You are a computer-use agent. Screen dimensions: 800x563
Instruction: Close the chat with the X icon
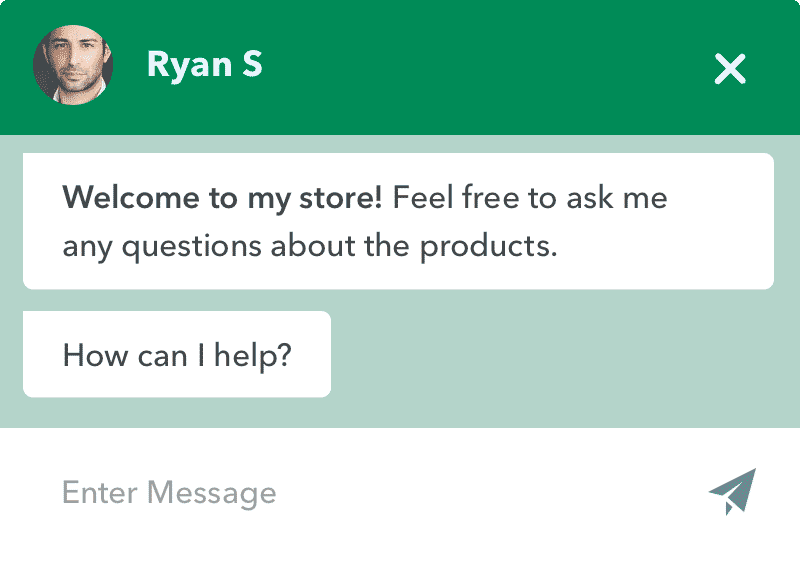(x=730, y=68)
